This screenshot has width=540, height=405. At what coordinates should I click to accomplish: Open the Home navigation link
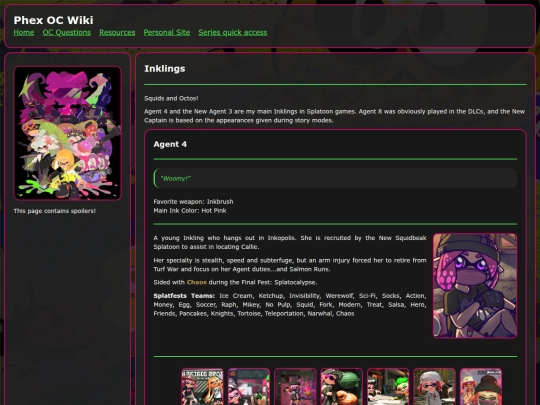[24, 32]
